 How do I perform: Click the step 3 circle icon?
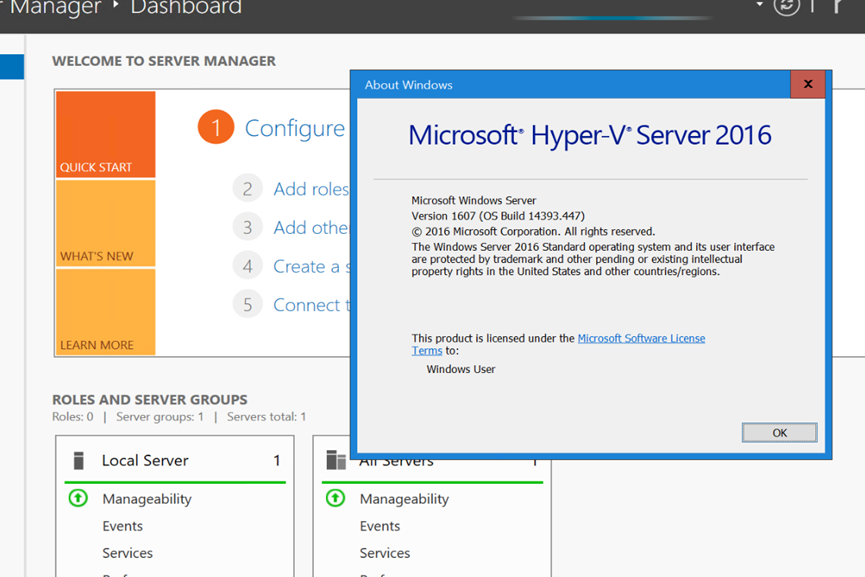[x=247, y=227]
